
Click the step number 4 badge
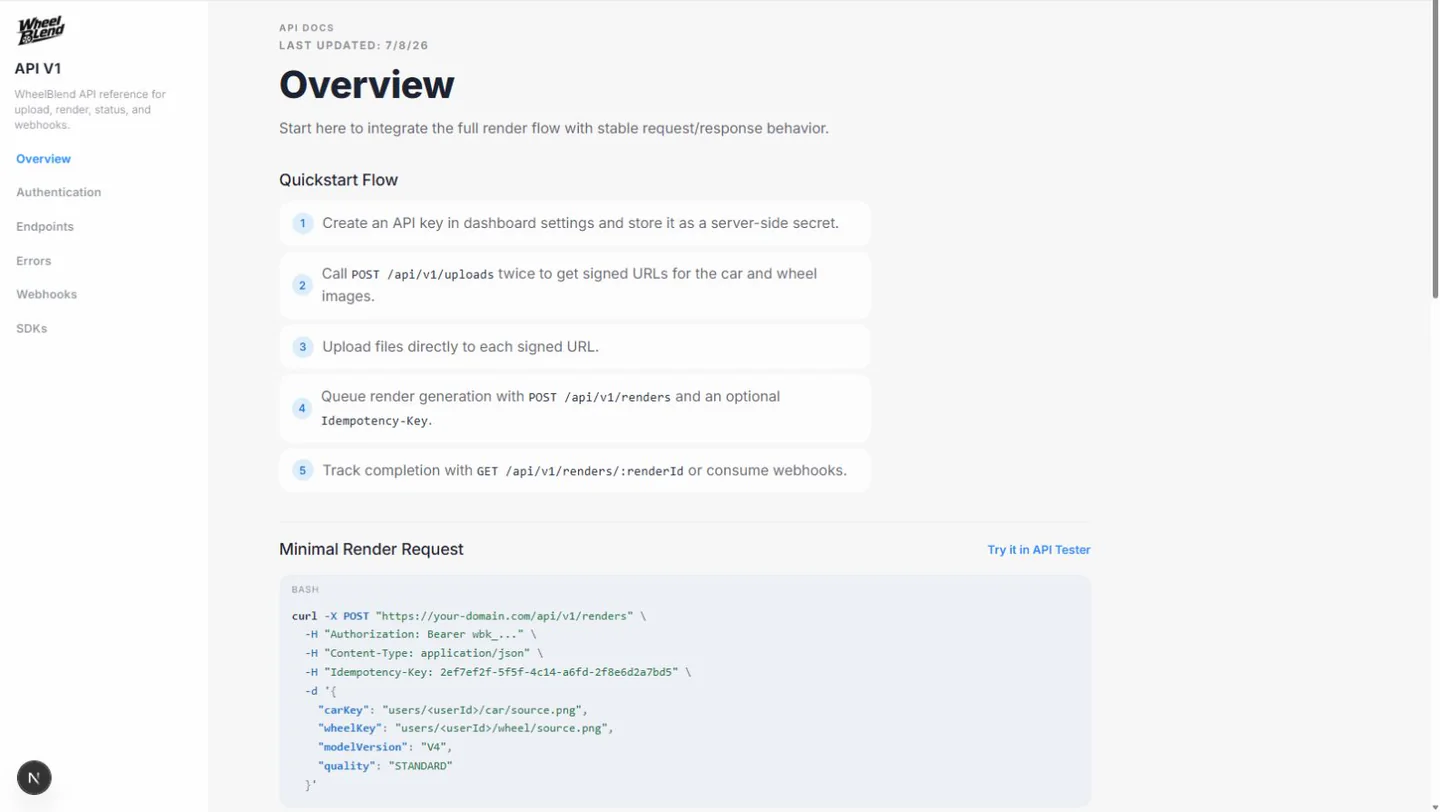(302, 408)
